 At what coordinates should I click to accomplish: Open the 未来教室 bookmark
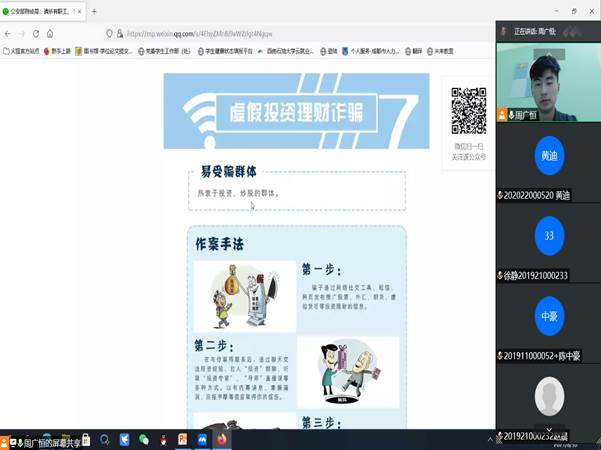coord(439,51)
